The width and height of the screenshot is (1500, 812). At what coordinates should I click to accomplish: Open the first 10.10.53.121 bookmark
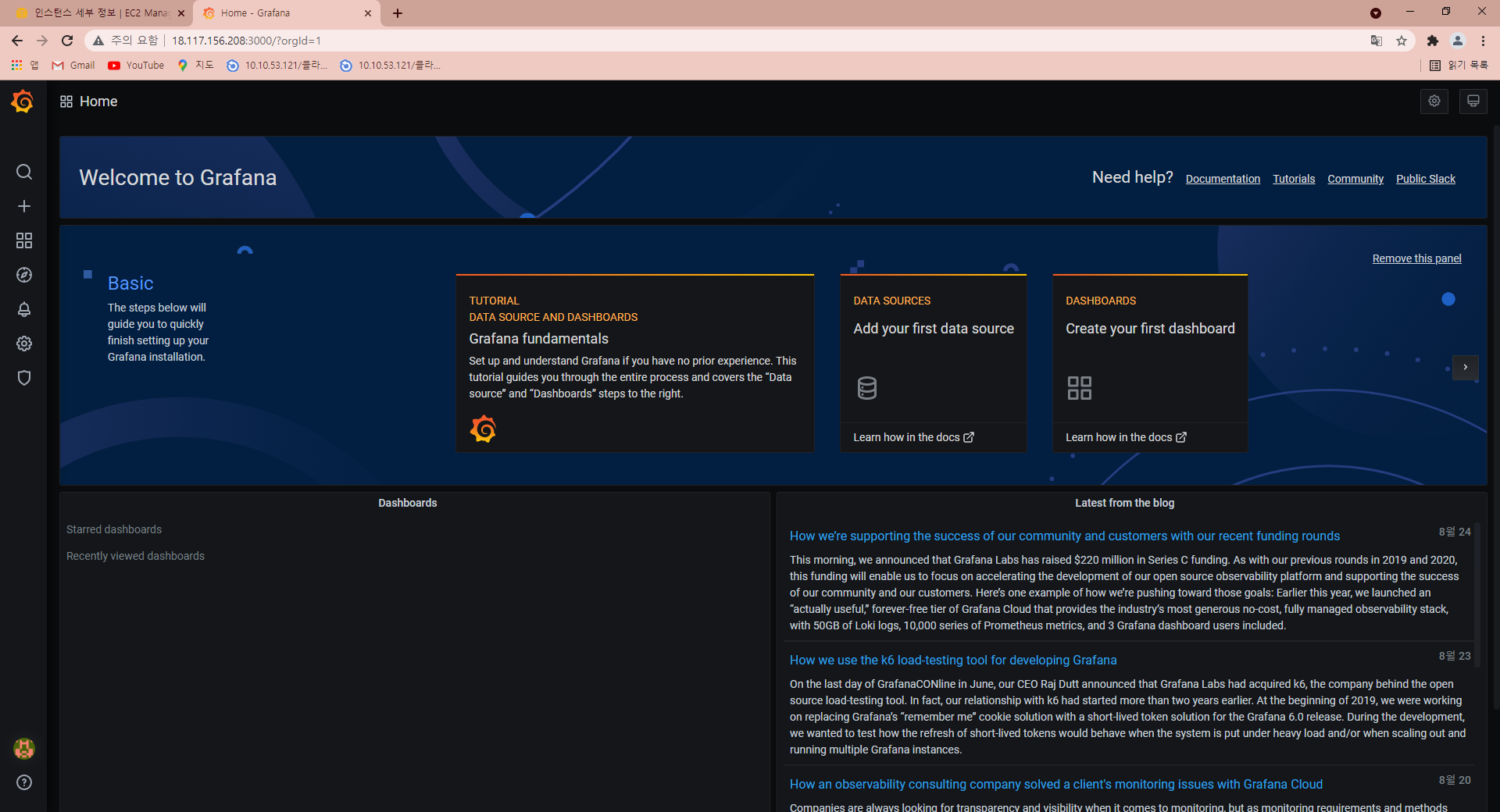pos(278,66)
